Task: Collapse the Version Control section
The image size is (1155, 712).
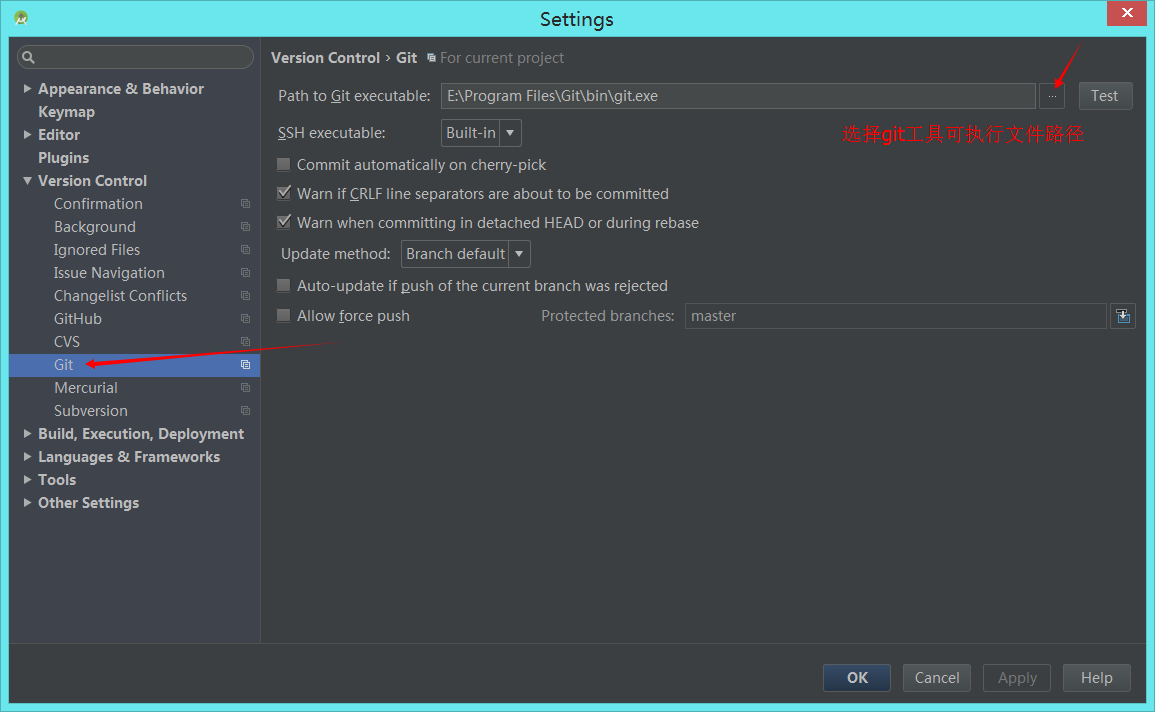Action: (27, 180)
